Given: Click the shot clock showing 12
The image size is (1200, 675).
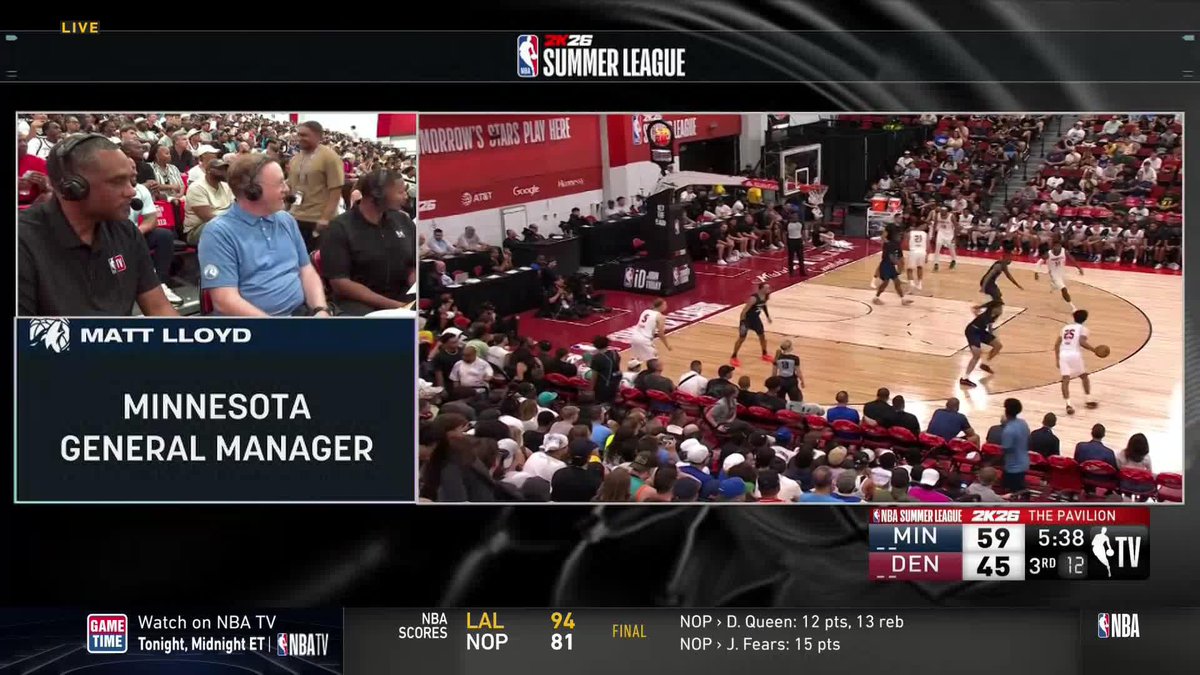Looking at the screenshot, I should pos(1071,566).
